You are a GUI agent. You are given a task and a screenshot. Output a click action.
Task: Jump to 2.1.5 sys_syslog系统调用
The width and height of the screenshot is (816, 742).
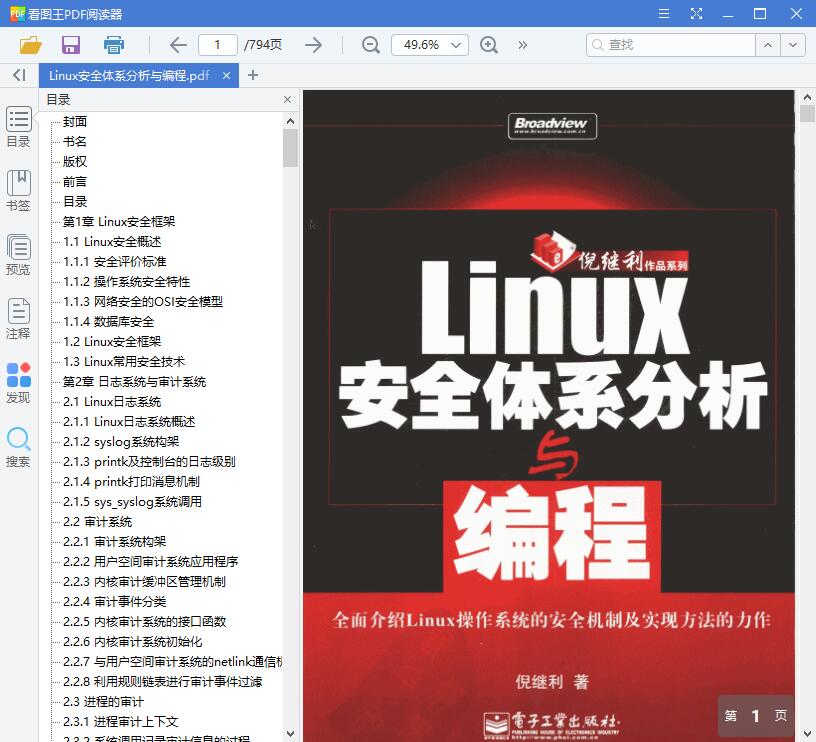(132, 502)
